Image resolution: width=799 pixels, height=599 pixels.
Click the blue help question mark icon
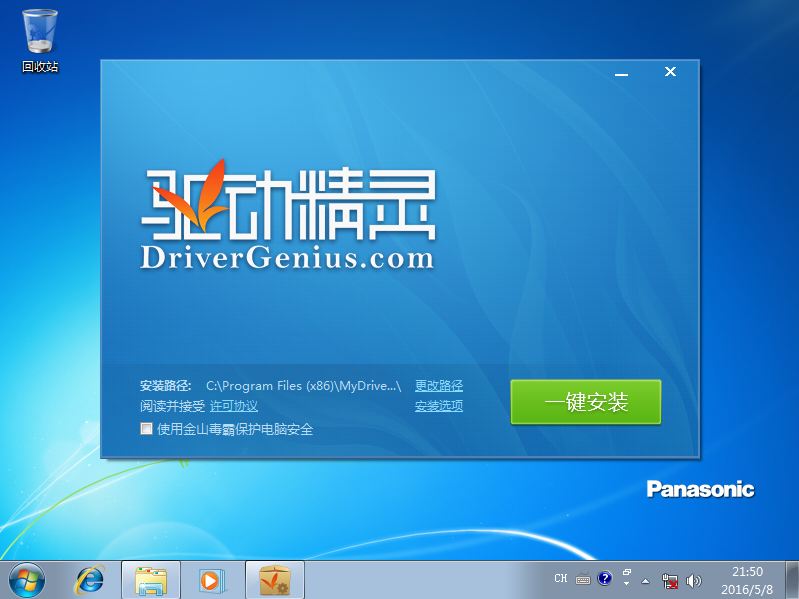click(604, 578)
